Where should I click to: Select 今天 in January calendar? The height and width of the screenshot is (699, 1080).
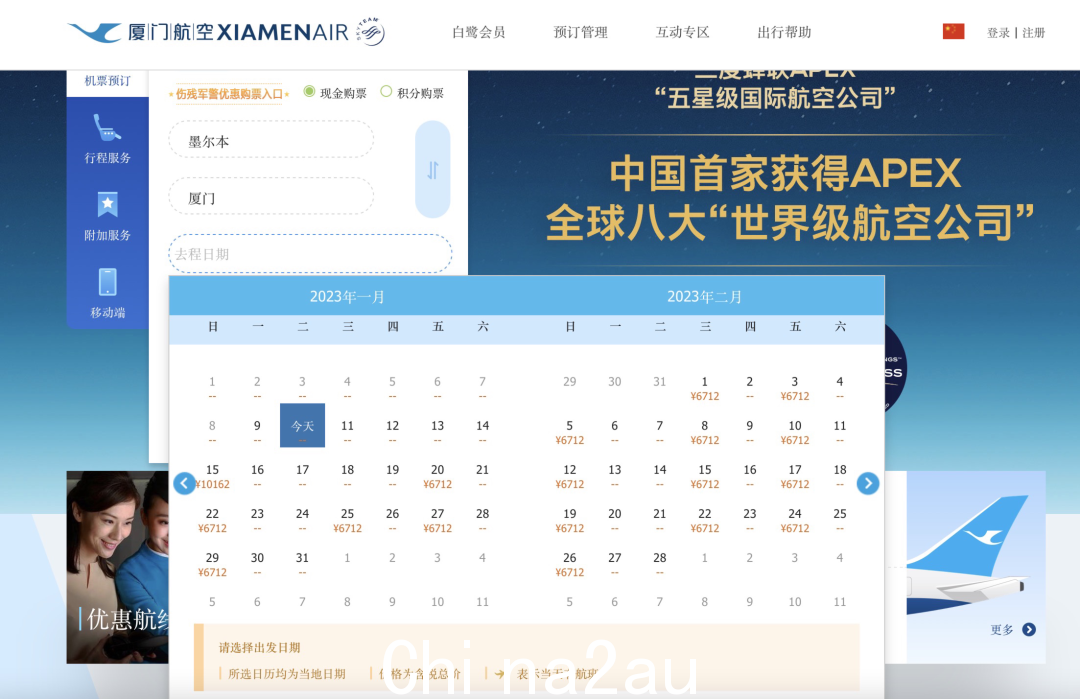[x=302, y=426]
